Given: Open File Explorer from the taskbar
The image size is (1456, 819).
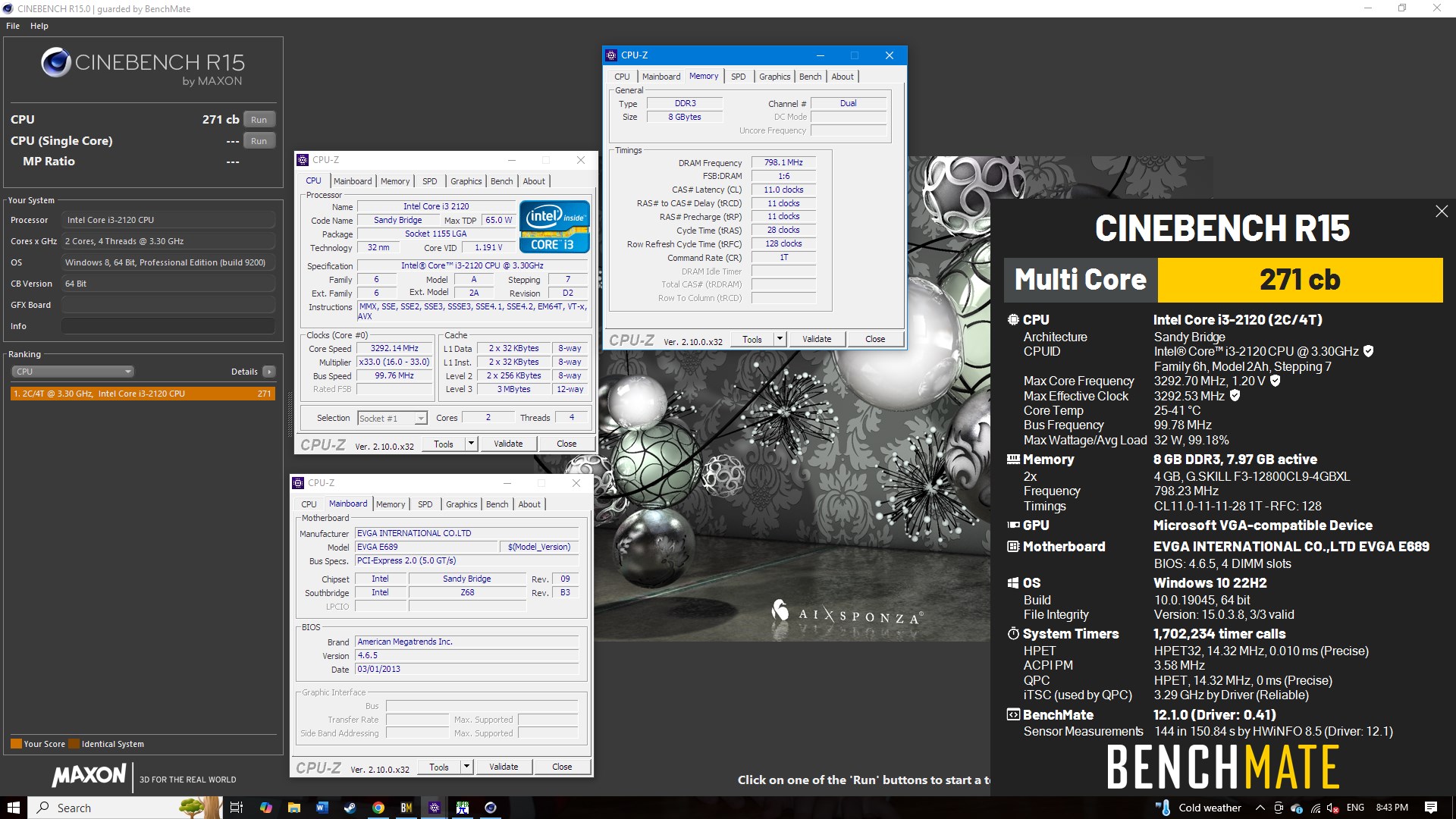Looking at the screenshot, I should tap(293, 808).
